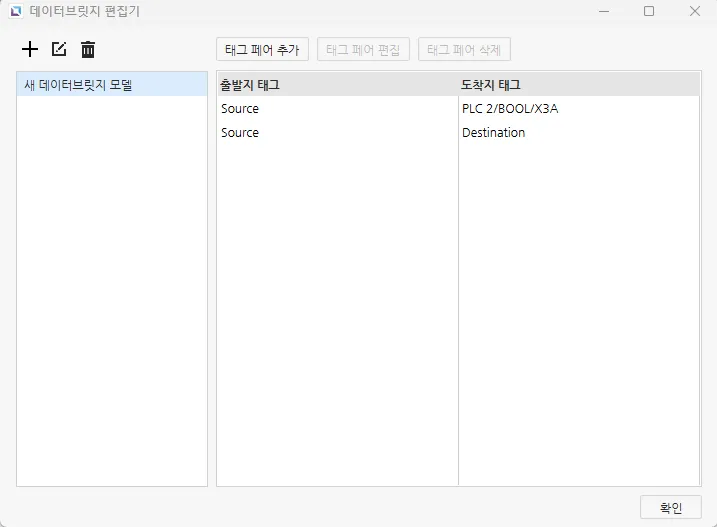The width and height of the screenshot is (717, 527).
Task: Select the first row's Source cell
Action: coord(240,108)
